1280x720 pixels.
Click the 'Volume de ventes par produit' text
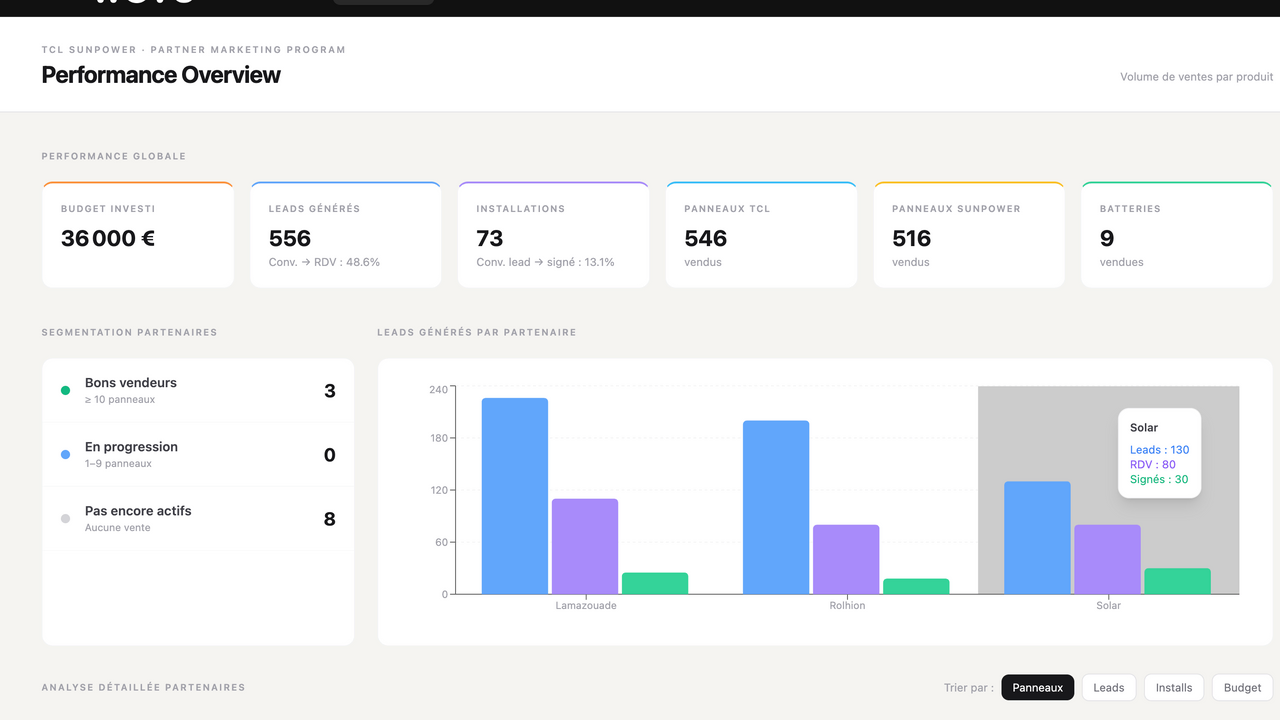1197,77
